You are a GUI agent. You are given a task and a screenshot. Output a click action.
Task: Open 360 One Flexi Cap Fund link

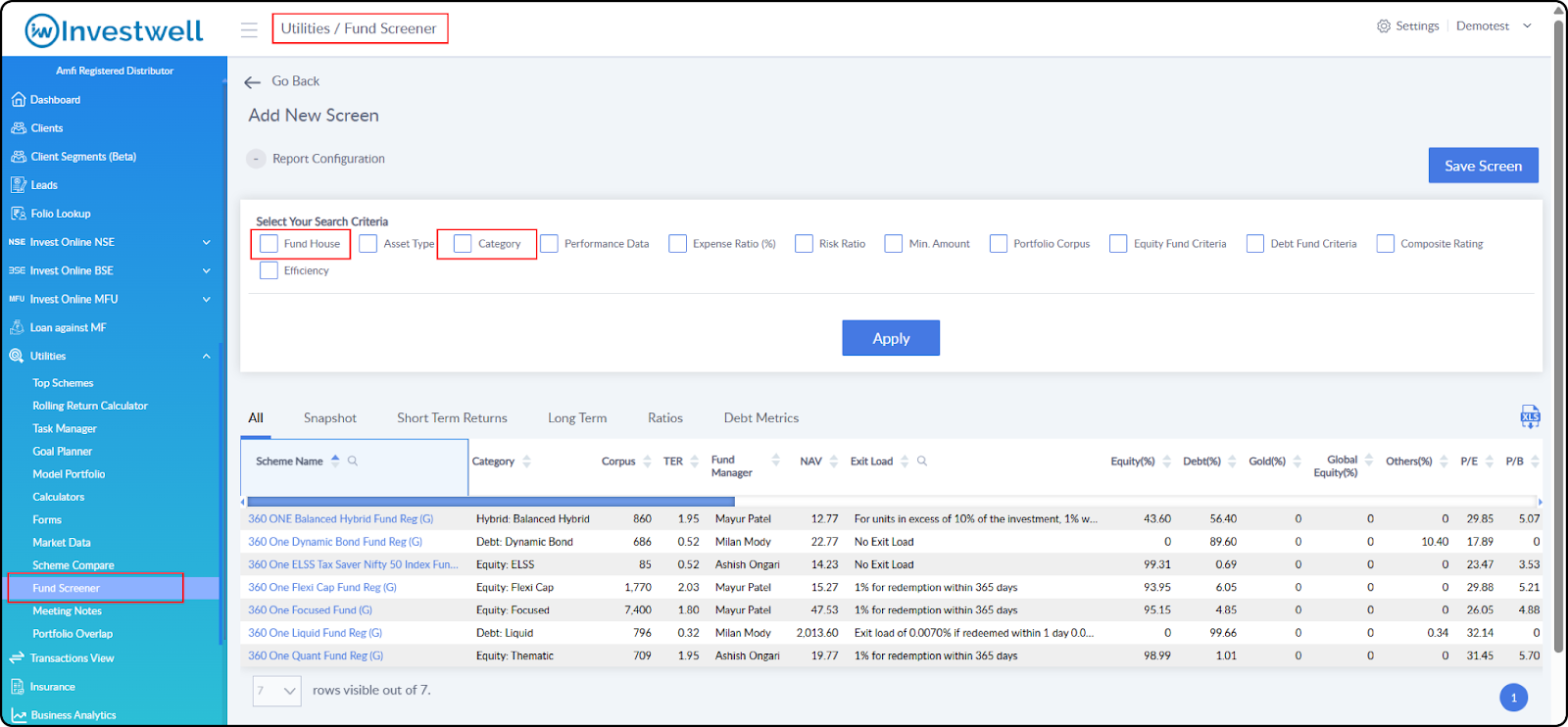pos(322,588)
